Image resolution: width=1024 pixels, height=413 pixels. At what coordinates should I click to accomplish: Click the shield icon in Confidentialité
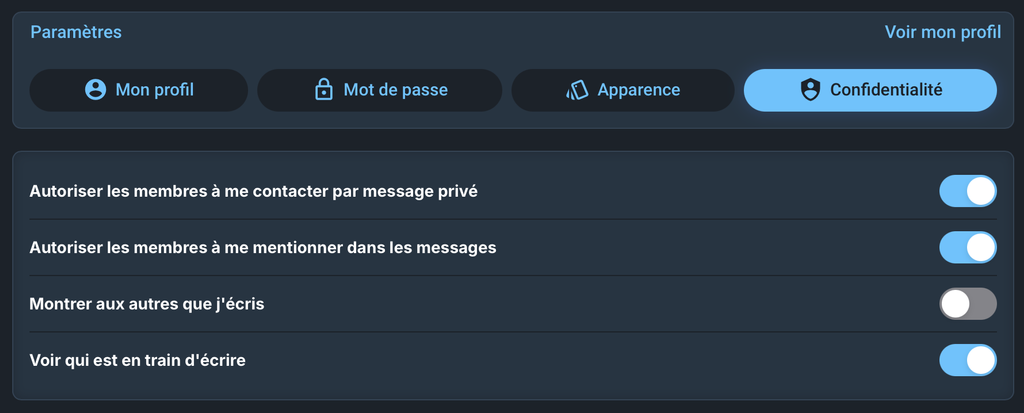[810, 90]
